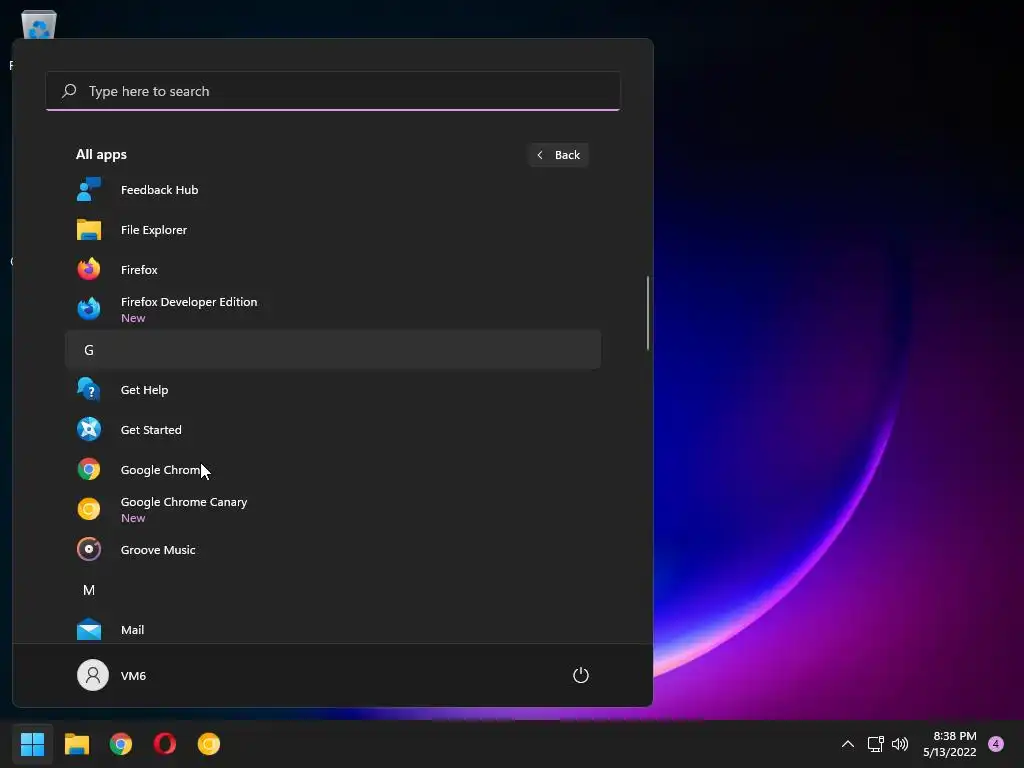Launch Firefox Developer Edition icon
The image size is (1024, 768).
click(89, 309)
